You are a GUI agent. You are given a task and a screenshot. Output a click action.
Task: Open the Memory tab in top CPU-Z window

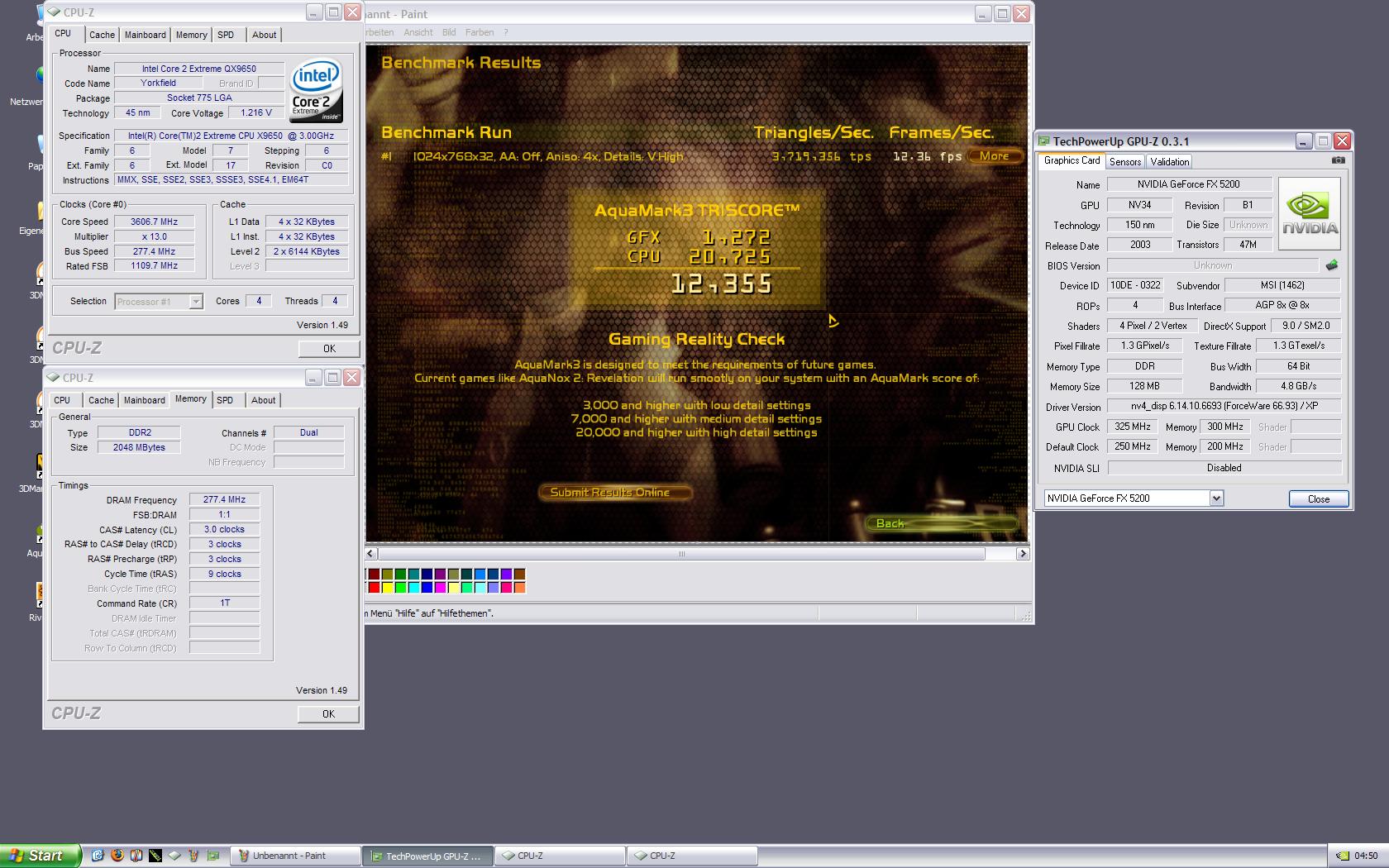pyautogui.click(x=192, y=35)
